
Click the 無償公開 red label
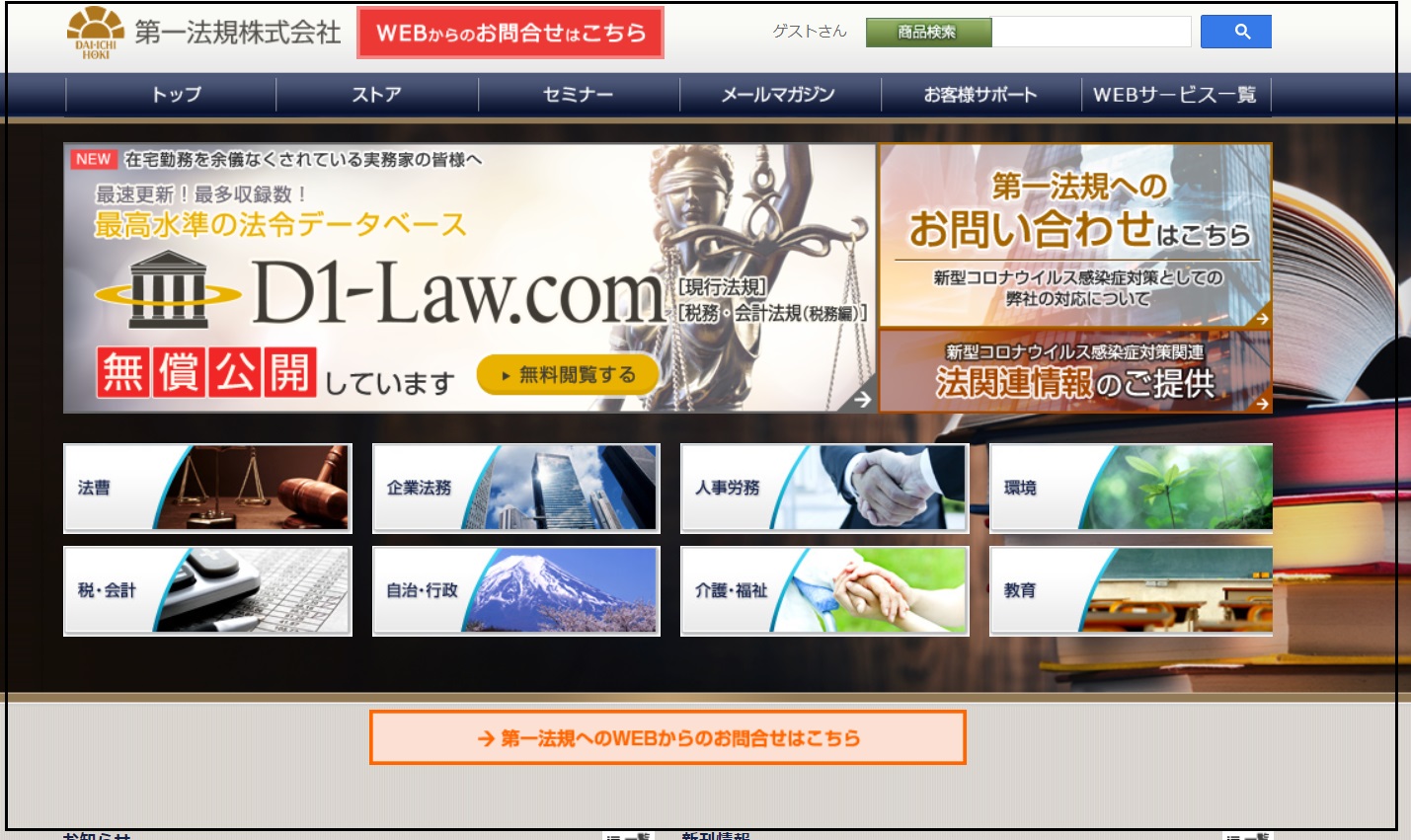[206, 372]
